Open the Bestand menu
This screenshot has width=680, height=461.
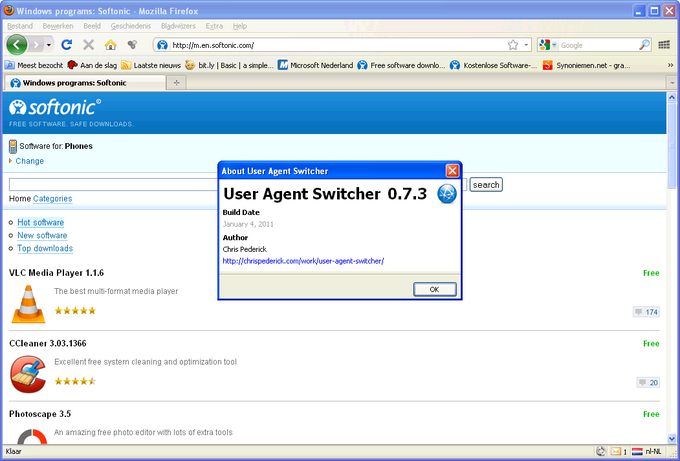(x=20, y=26)
